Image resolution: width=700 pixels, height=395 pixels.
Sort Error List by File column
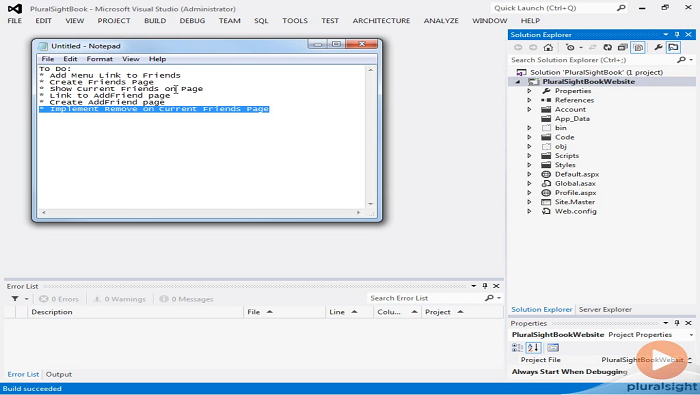point(284,312)
